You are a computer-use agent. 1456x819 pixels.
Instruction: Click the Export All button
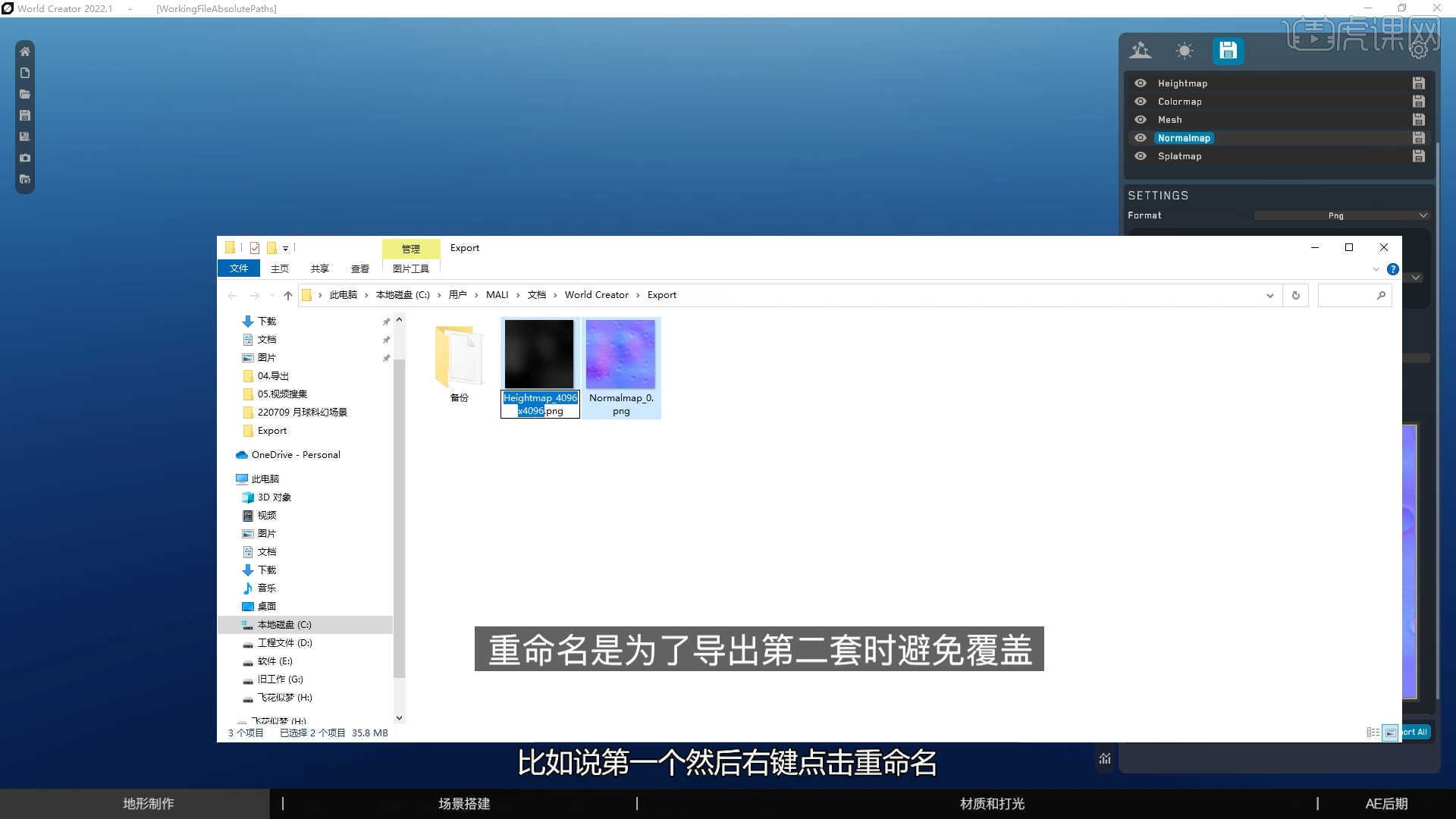(1415, 733)
